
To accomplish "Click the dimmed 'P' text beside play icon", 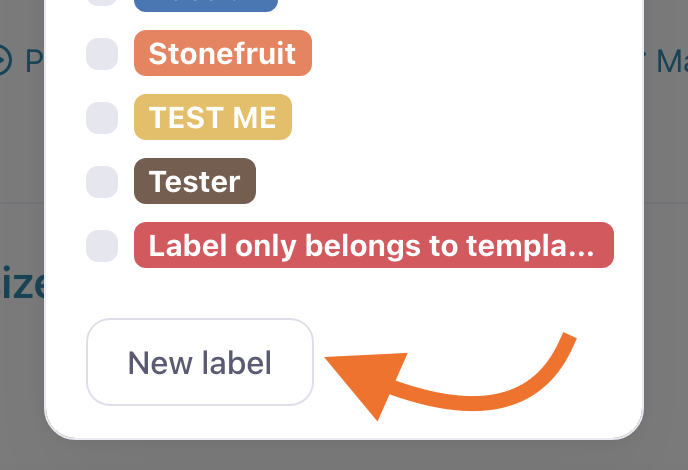I will [x=34, y=61].
